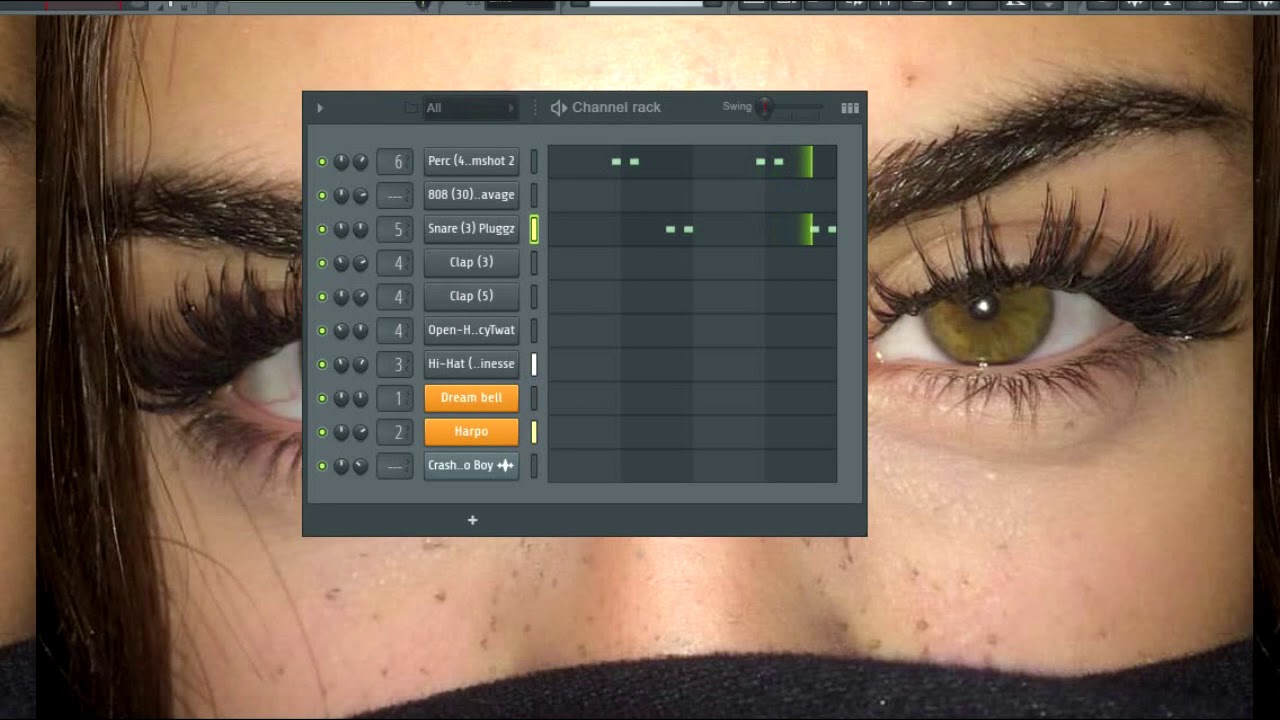Deselect the lit Snare channel selector
Screen dimensions: 1280x720
[x=534, y=229]
